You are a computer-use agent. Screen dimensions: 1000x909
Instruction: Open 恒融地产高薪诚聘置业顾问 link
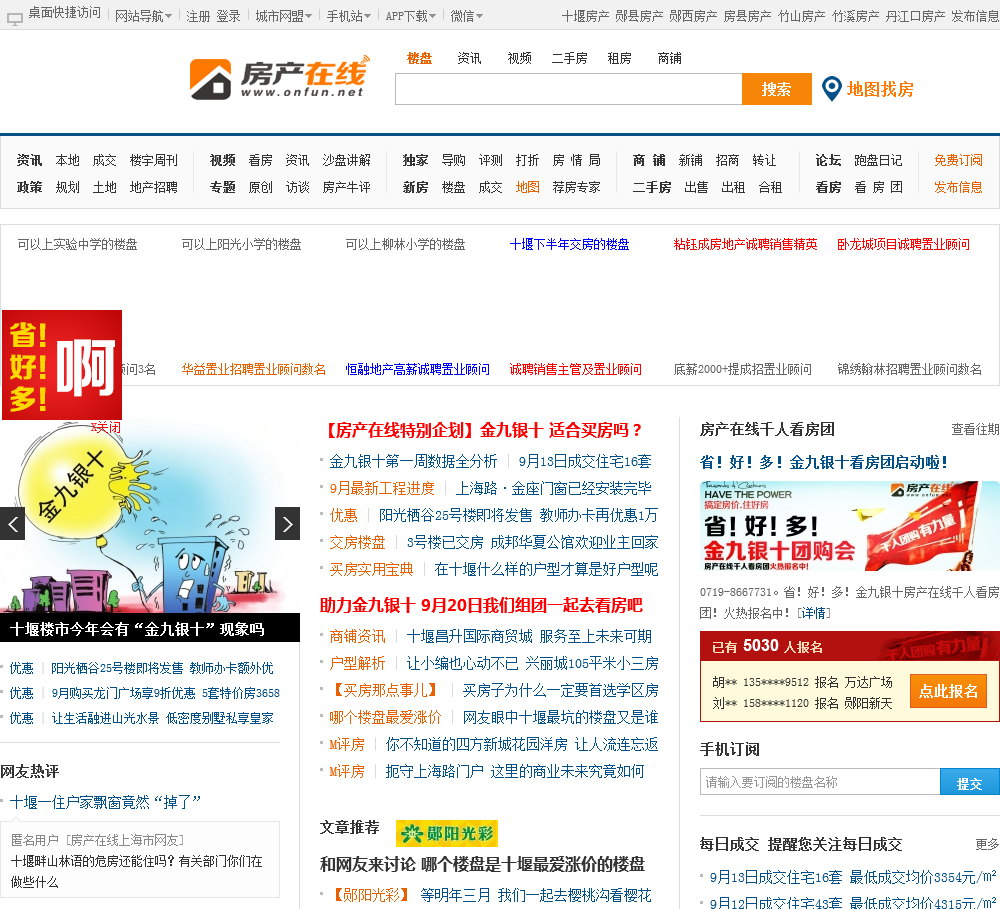tap(418, 369)
